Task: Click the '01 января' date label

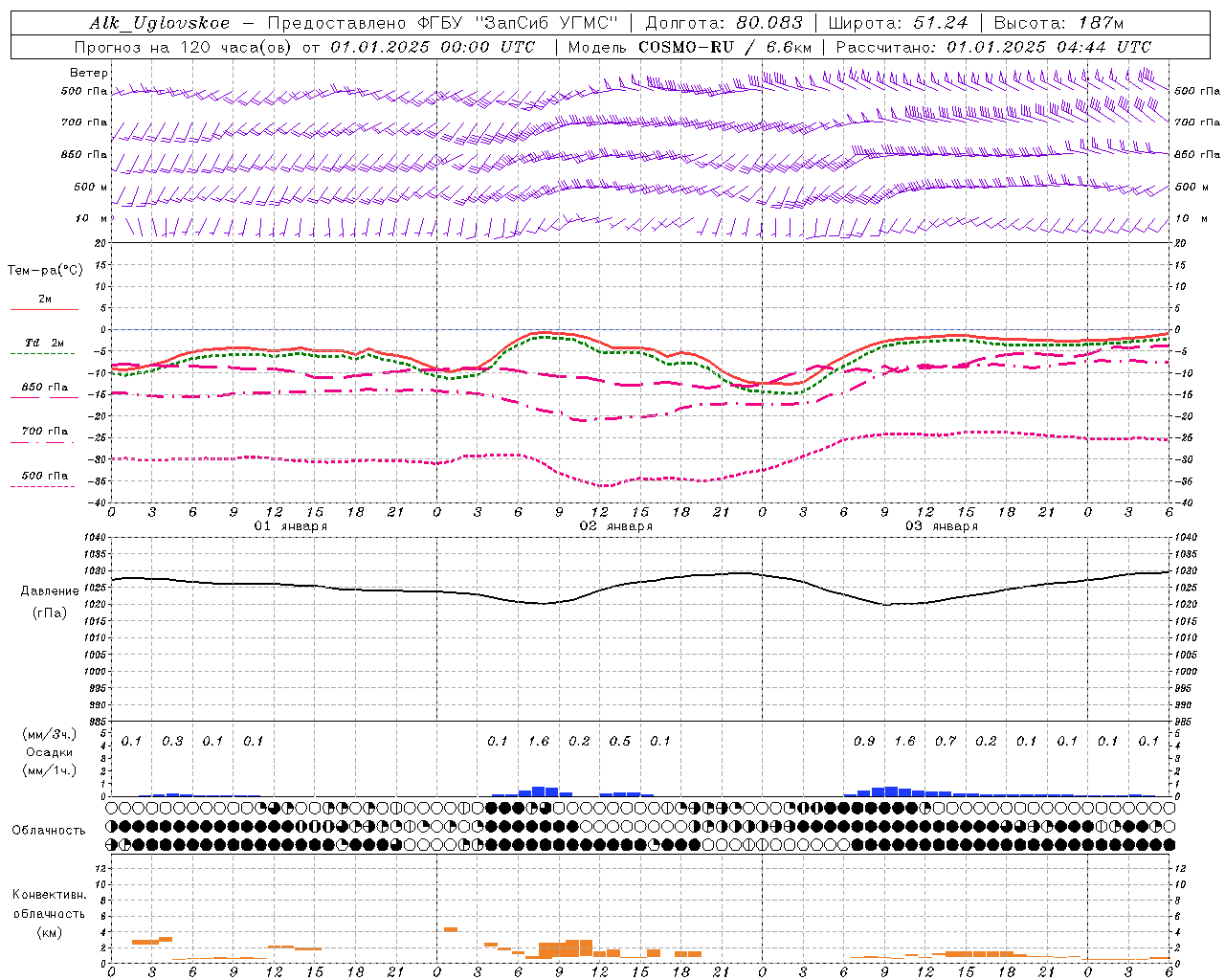Action: 290,526
